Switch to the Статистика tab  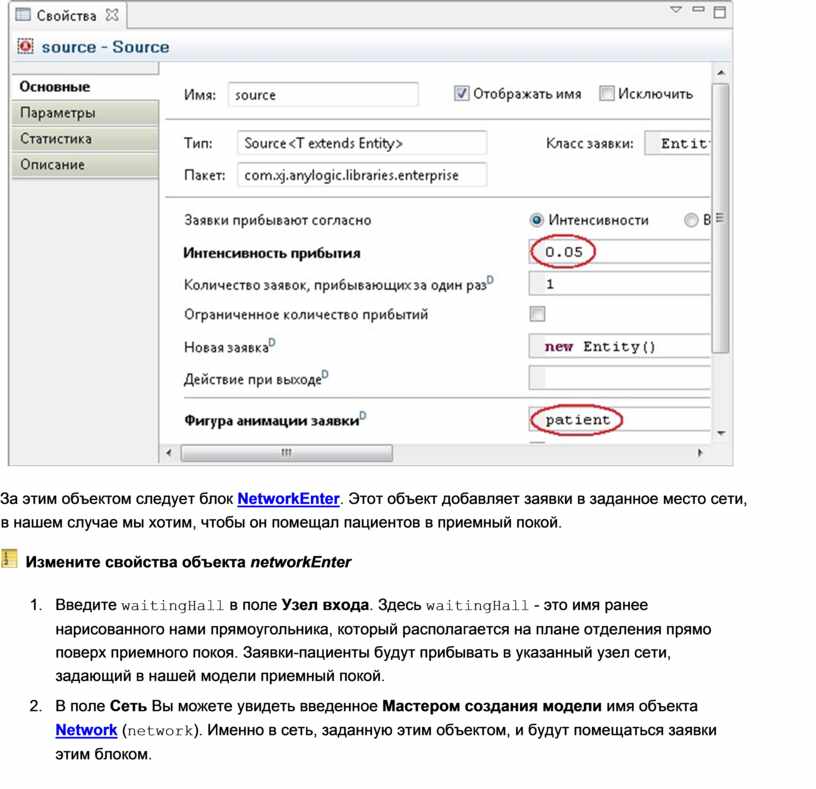click(x=85, y=138)
